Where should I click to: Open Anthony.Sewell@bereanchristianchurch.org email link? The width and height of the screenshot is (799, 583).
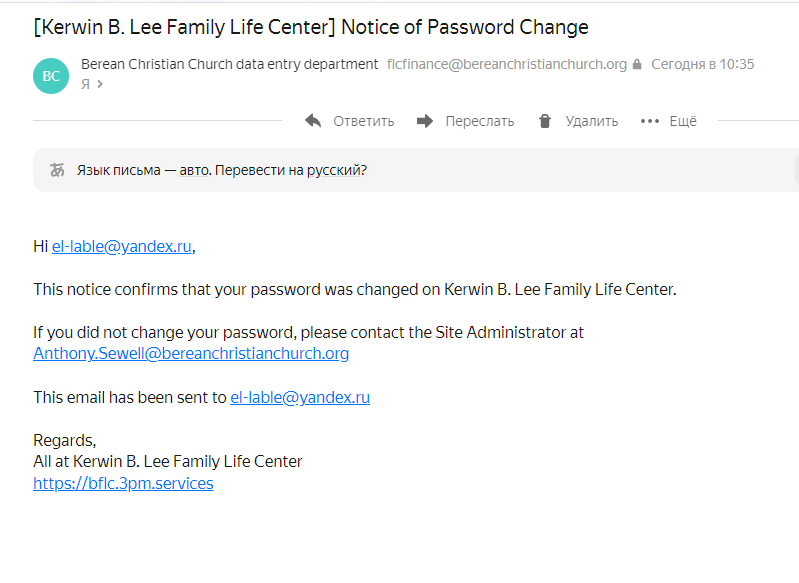[191, 353]
